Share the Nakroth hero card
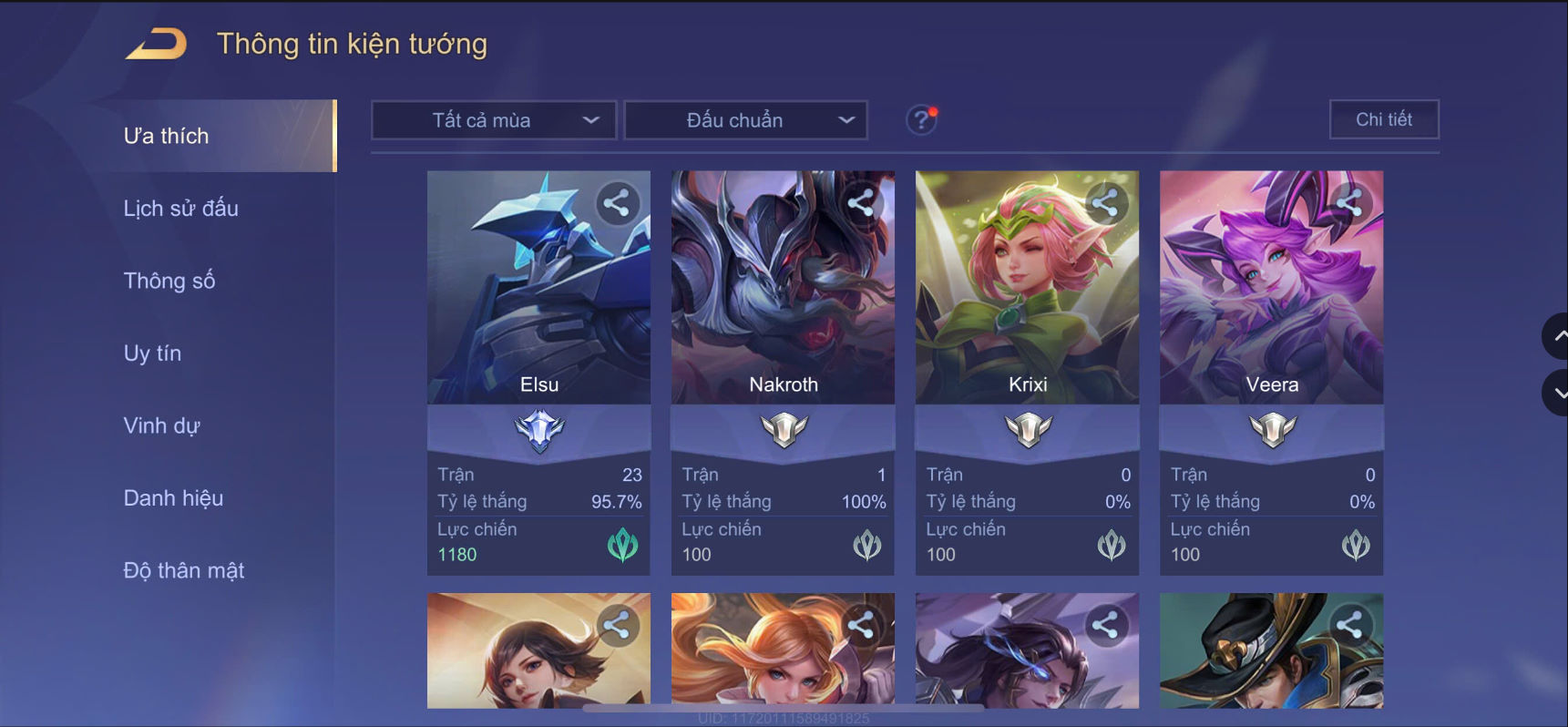 [861, 202]
